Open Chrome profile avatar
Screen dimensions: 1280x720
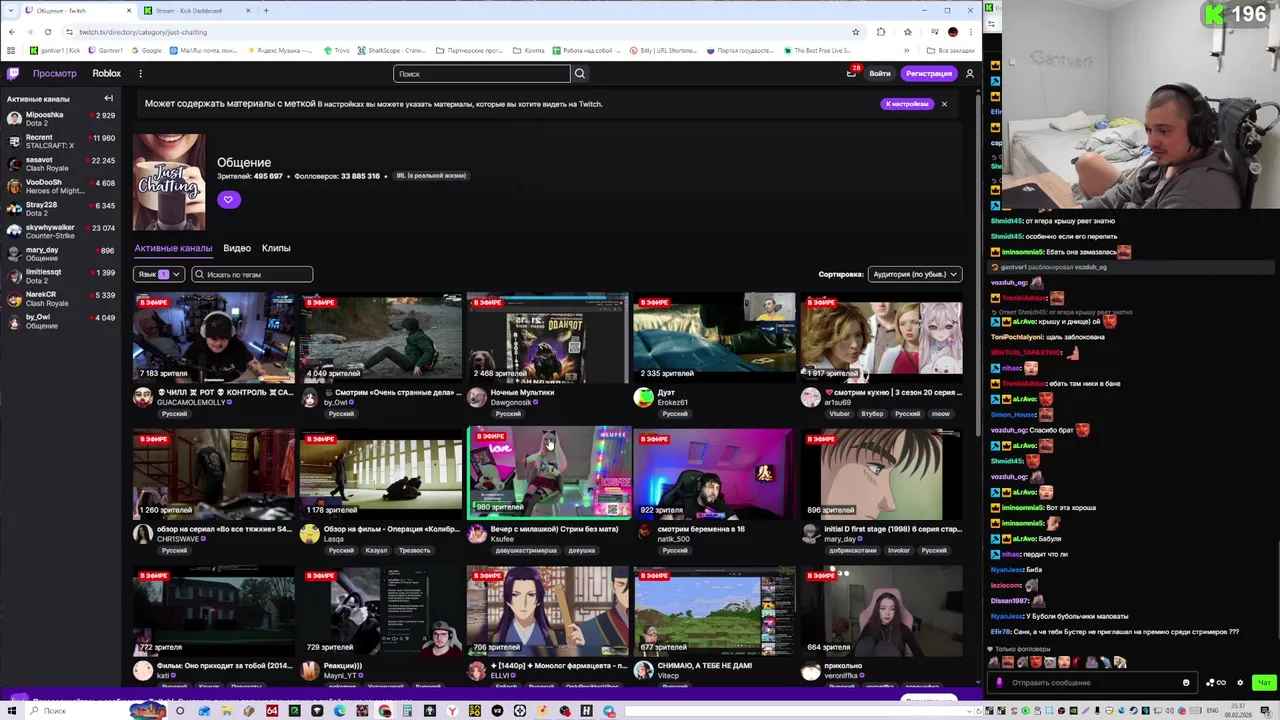(x=952, y=32)
